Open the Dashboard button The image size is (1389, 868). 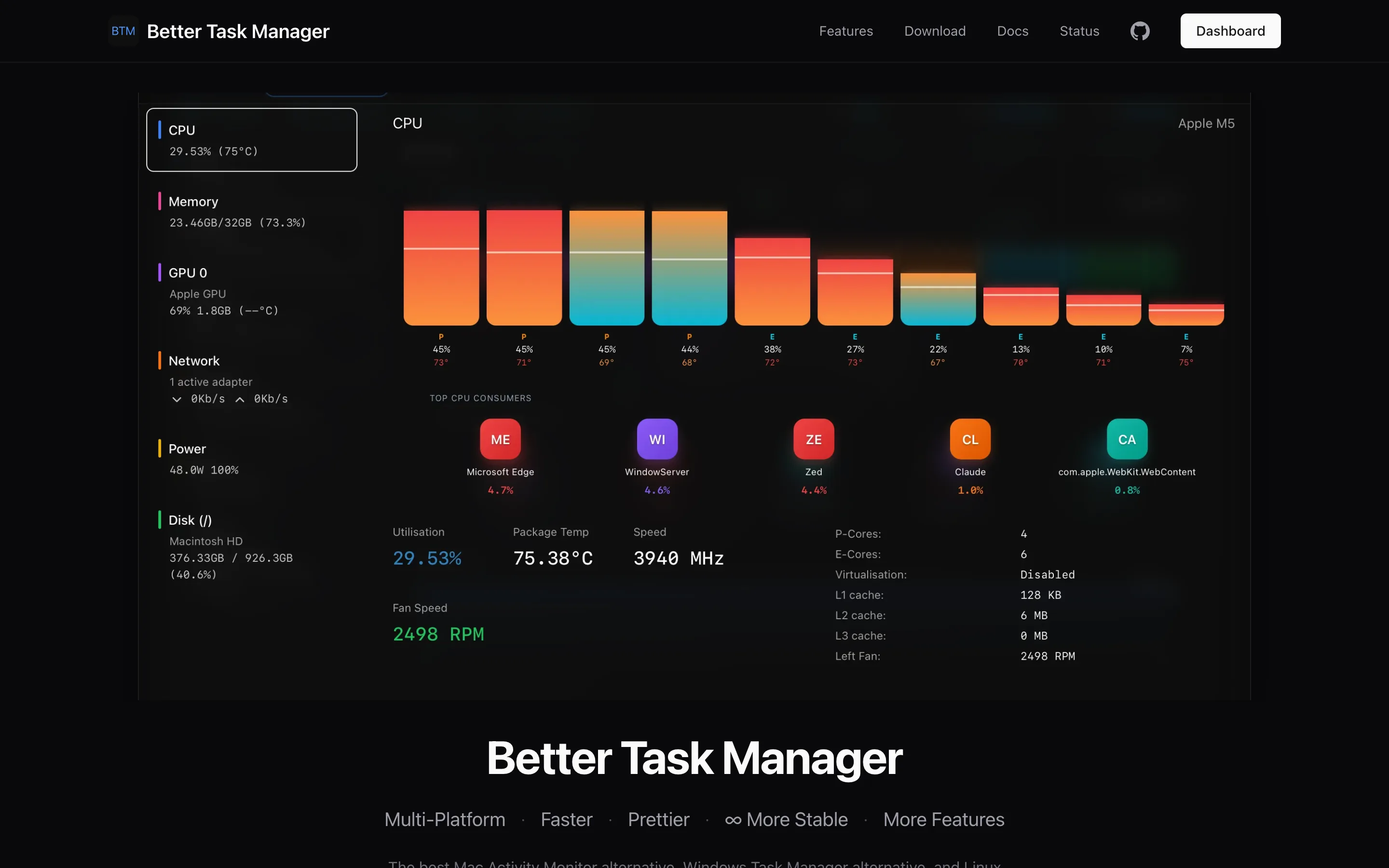click(1230, 31)
